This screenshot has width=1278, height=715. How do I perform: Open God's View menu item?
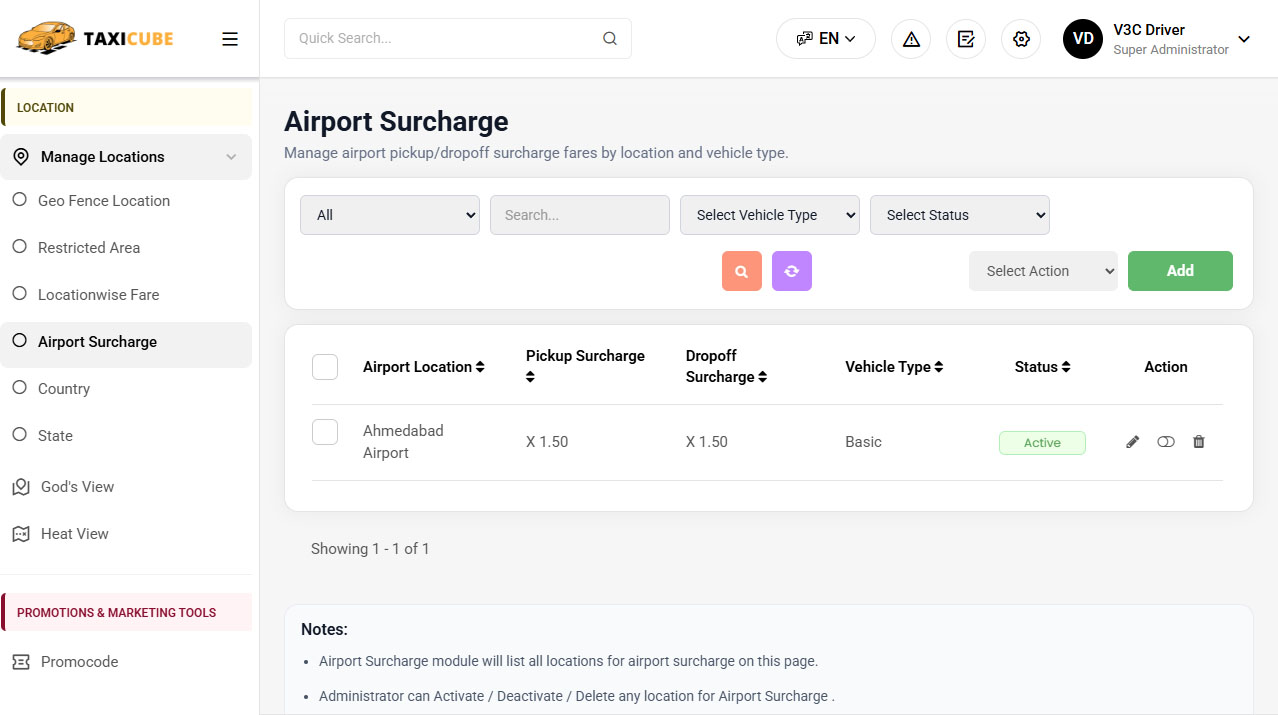126,487
